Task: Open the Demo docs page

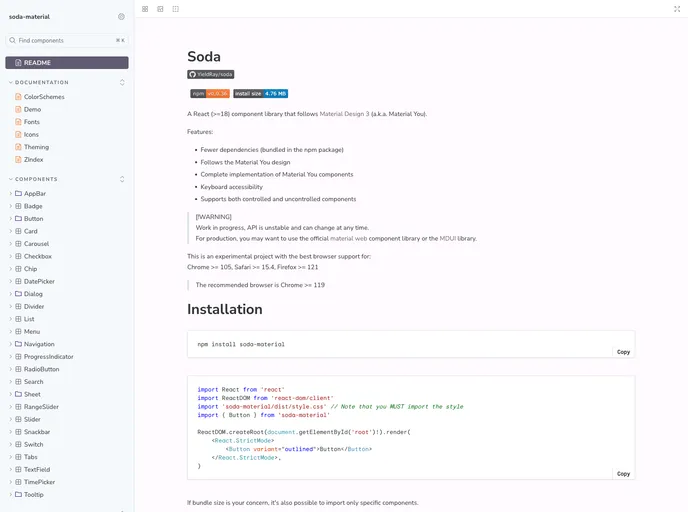Action: tap(32, 109)
